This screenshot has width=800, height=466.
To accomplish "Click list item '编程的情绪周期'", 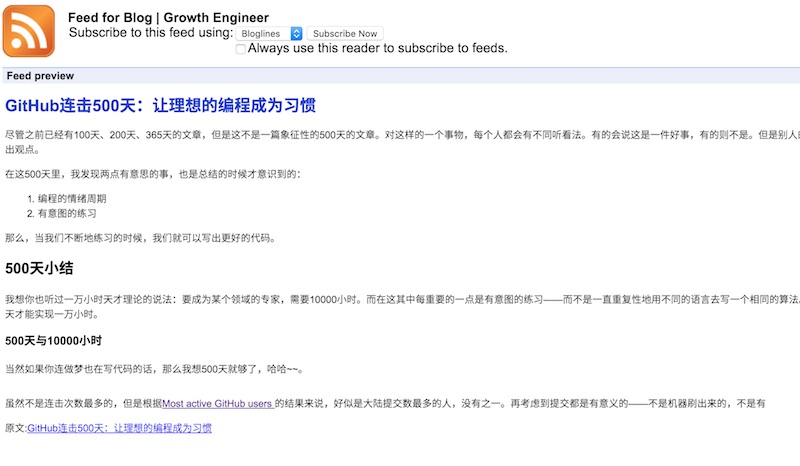I will (72, 199).
